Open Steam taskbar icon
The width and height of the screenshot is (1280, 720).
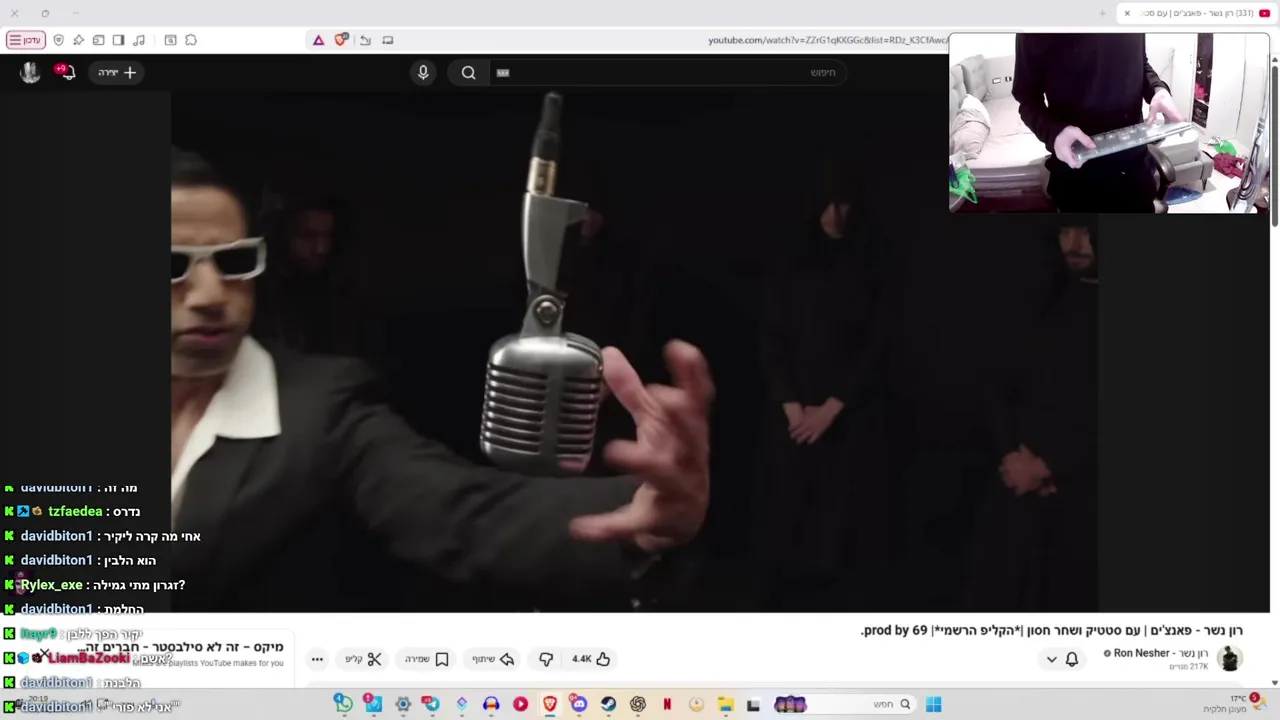(x=608, y=704)
